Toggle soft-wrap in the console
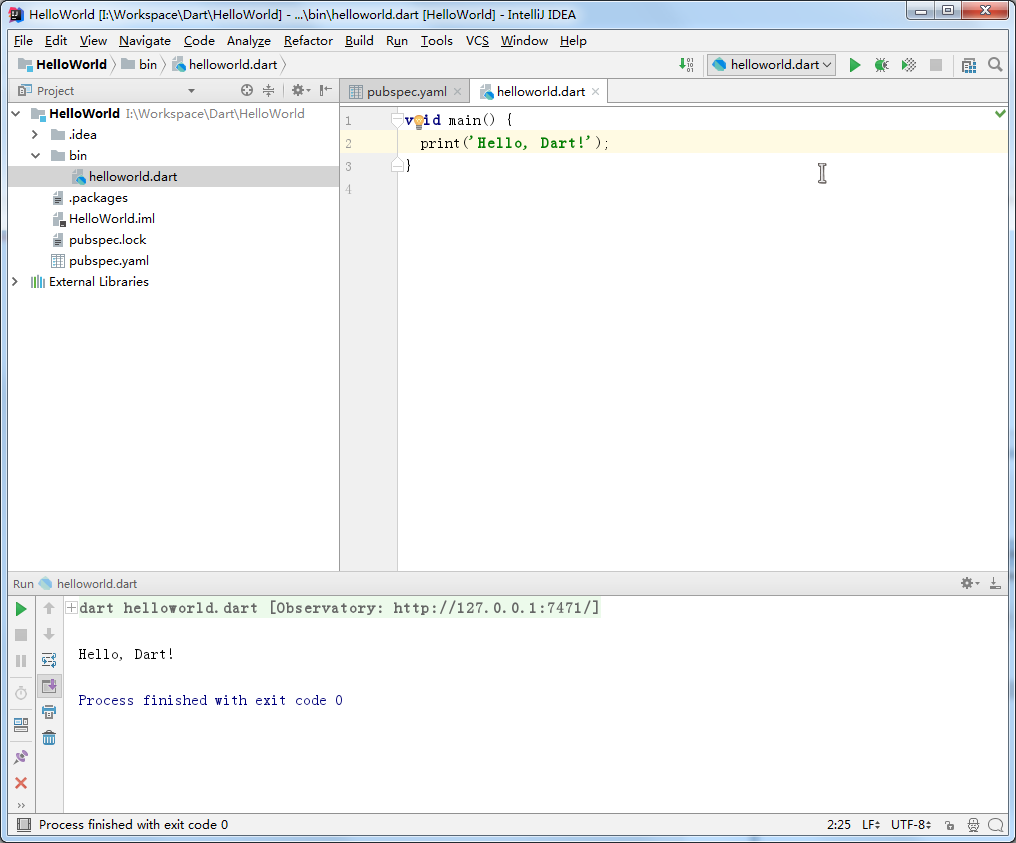1016x843 pixels. point(49,660)
